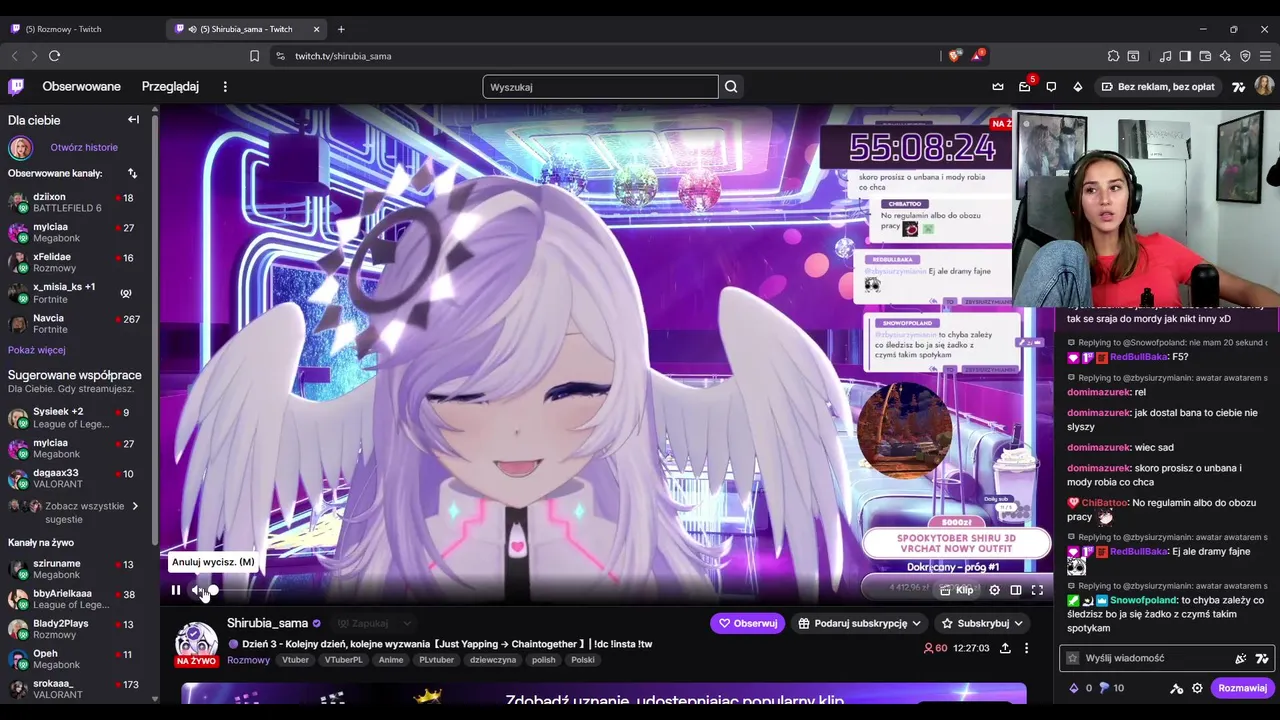The image size is (1280, 720).
Task: Open the Subskrybuj dropdown
Action: click(x=983, y=623)
